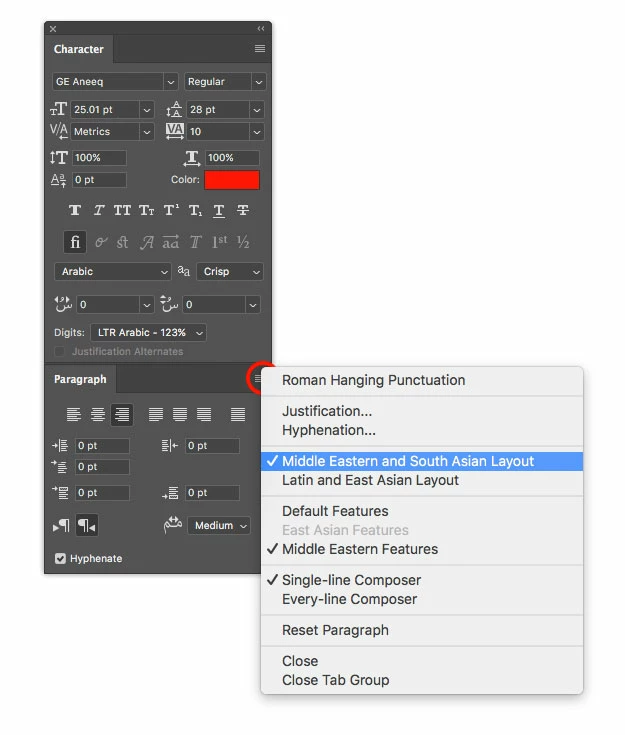Choose Reset Paragraph menu item

pos(422,630)
